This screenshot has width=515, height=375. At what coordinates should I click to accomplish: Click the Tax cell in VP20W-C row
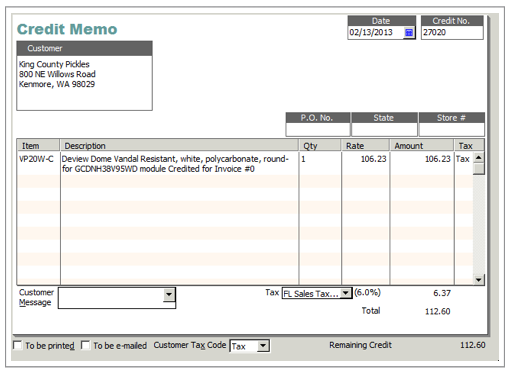click(x=463, y=163)
